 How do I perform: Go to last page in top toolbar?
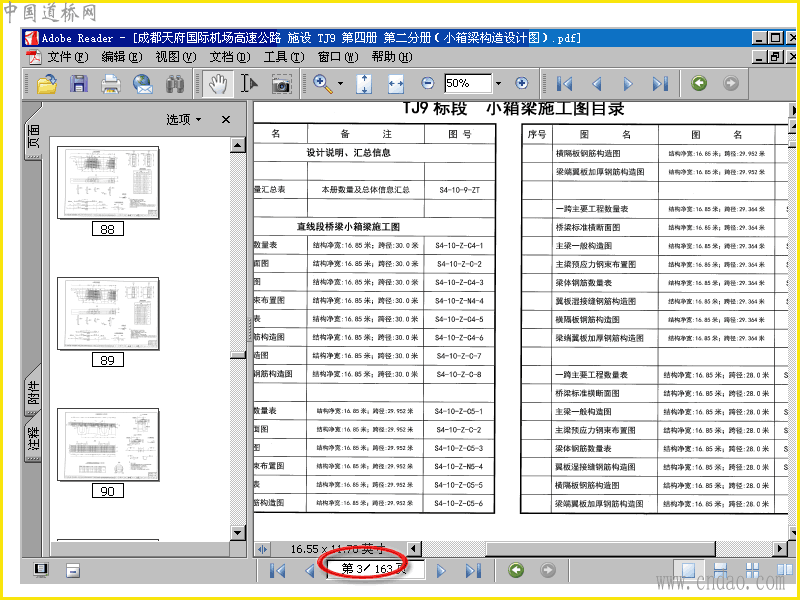tap(660, 84)
